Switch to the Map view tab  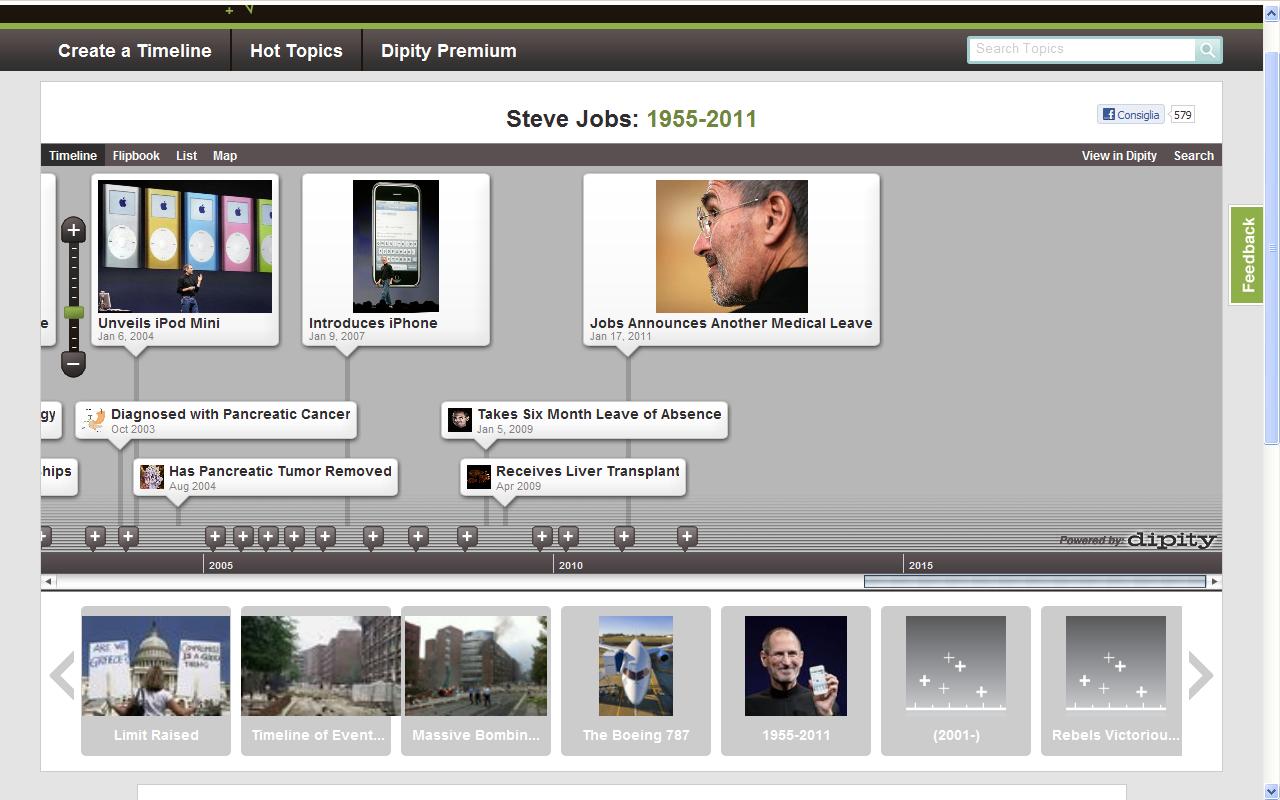click(x=225, y=156)
